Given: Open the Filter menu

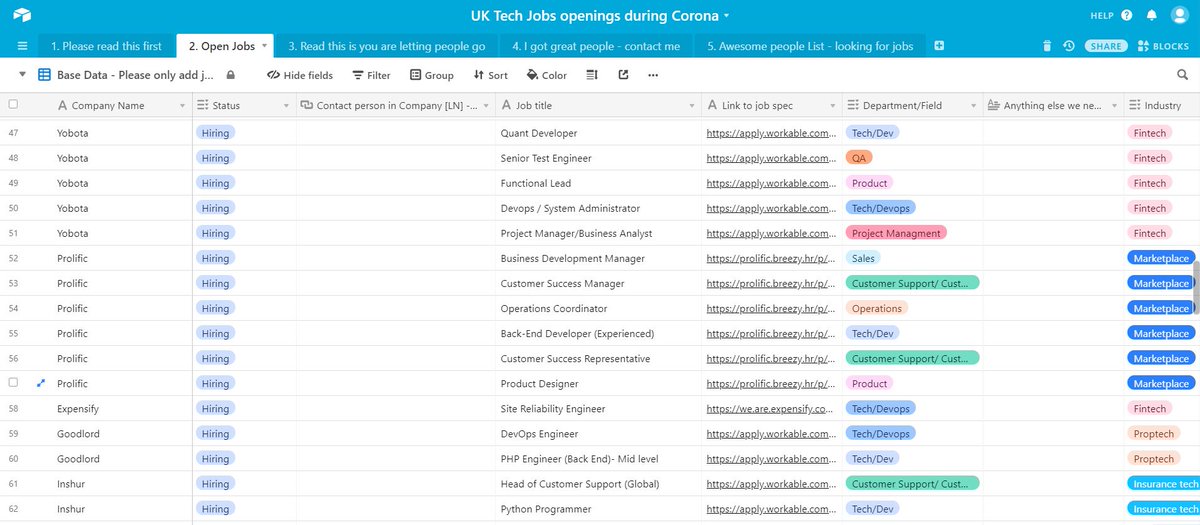Looking at the screenshot, I should pos(371,75).
